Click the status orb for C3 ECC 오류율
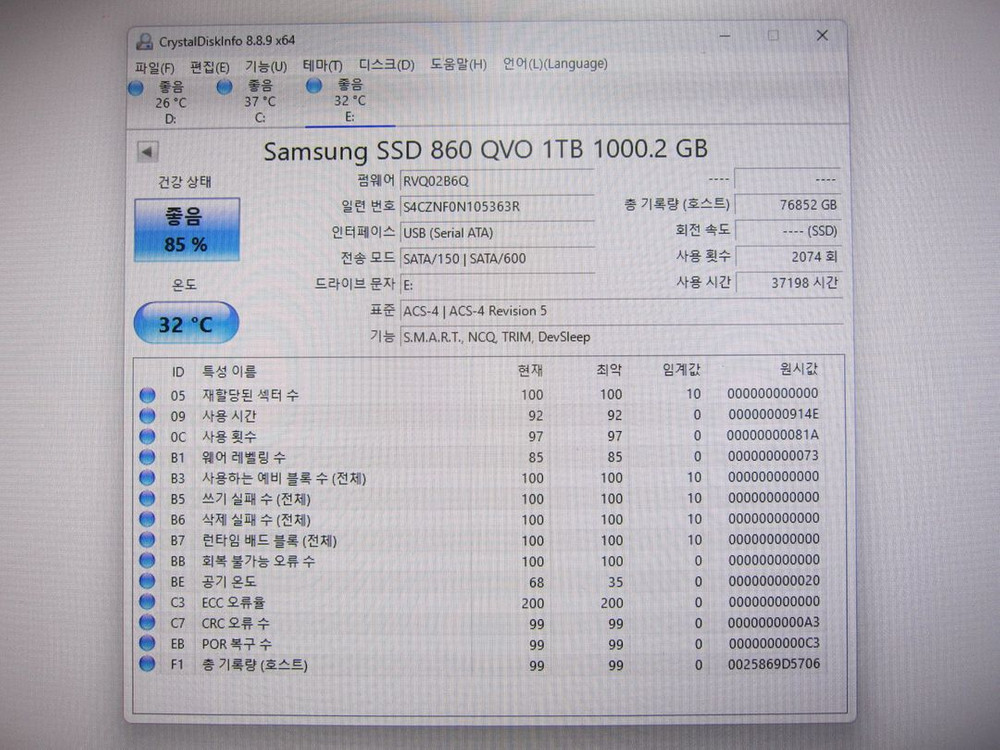 click(x=147, y=602)
